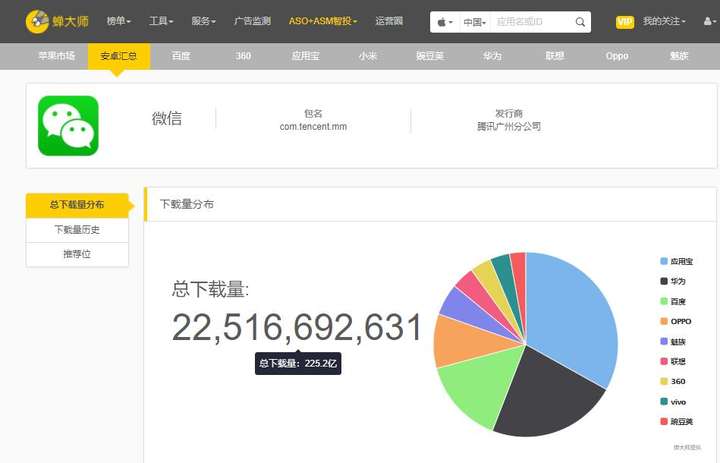Viewport: 720px width, 463px height.
Task: Click the VIP badge icon
Action: click(624, 22)
